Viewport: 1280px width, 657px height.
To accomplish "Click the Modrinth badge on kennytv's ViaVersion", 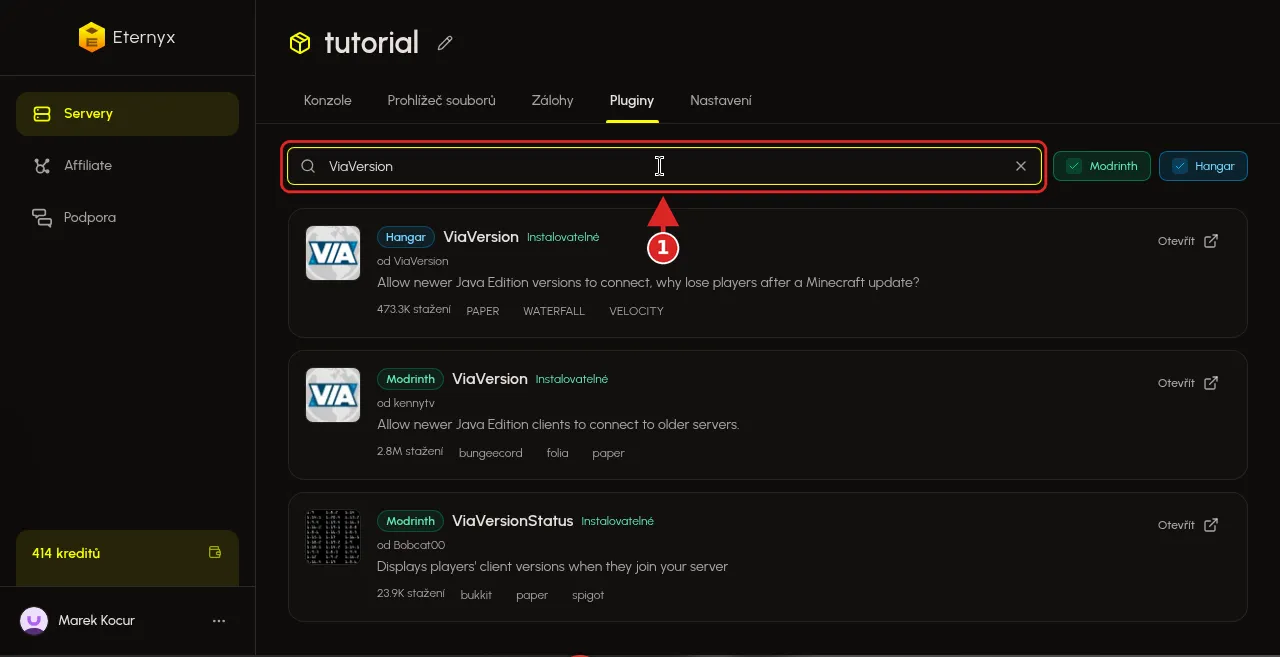I will pos(410,379).
